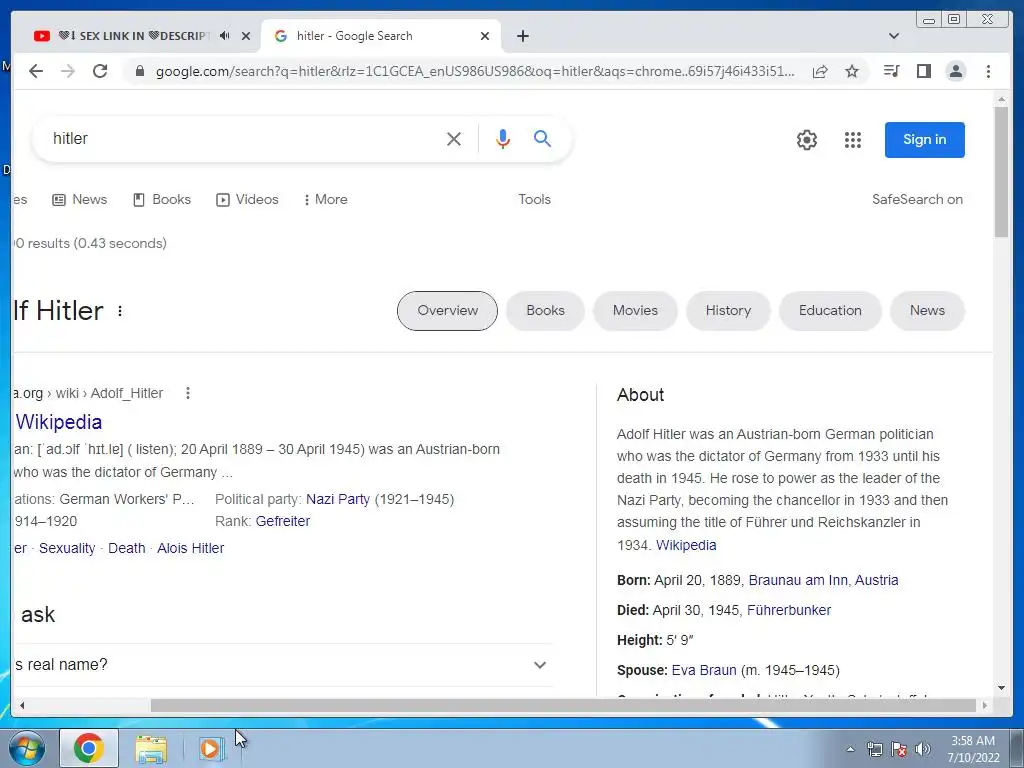1024x768 pixels.
Task: Click the Sign in button
Action: point(924,140)
